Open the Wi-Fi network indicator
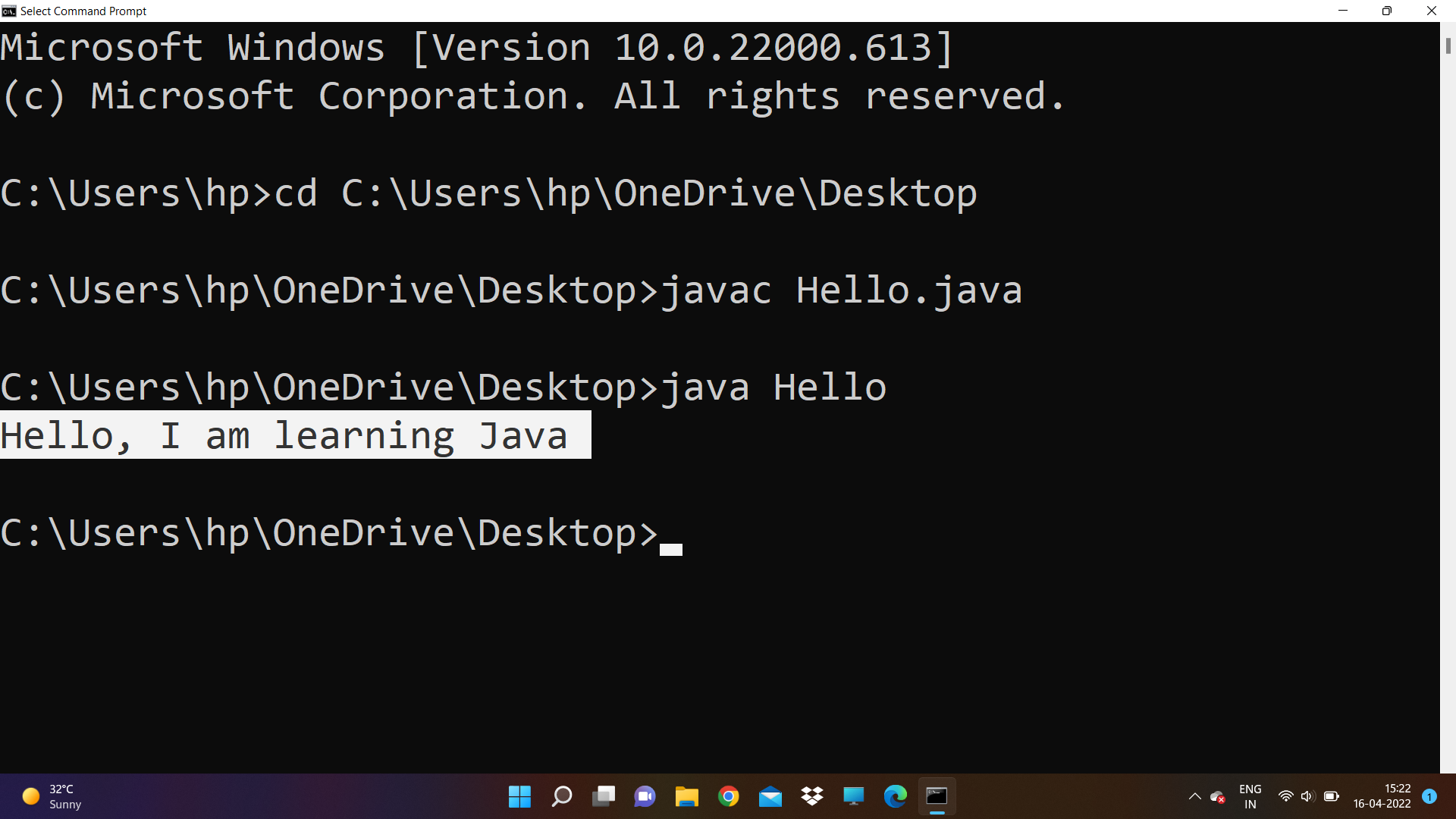The width and height of the screenshot is (1456, 819). click(1286, 796)
